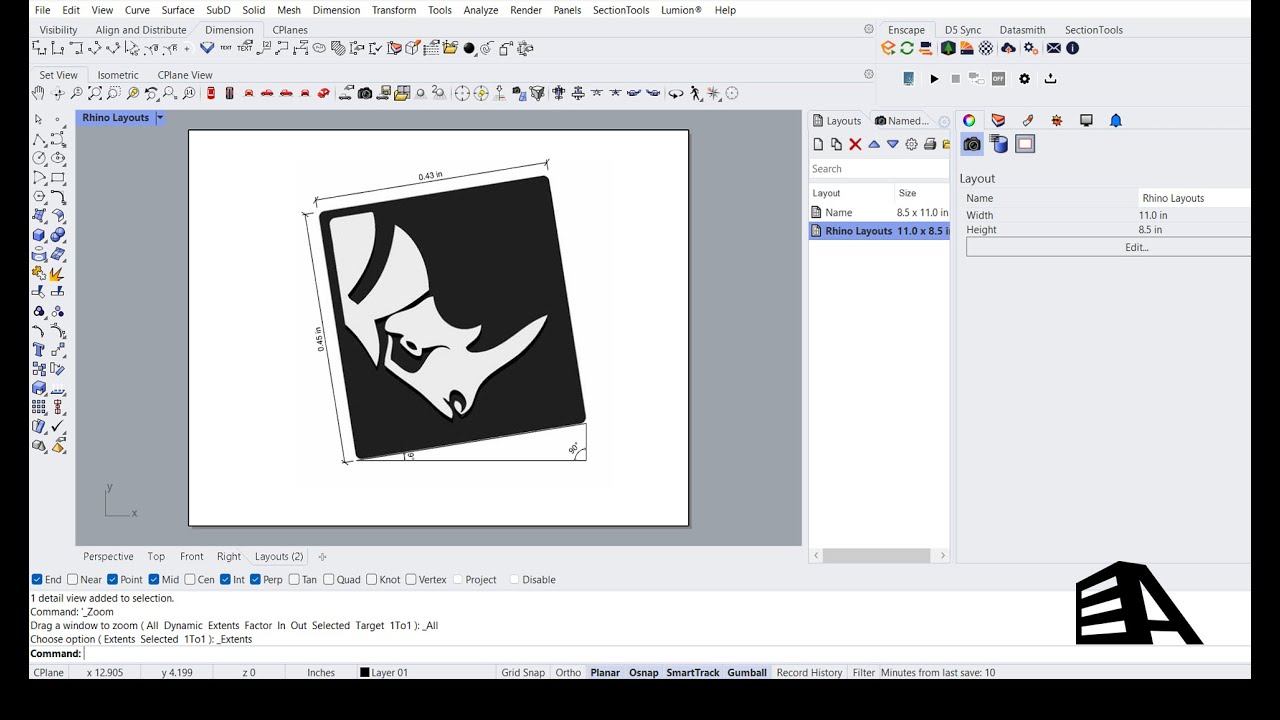
Task: Switch to the Perspective viewport tab
Action: coord(108,557)
